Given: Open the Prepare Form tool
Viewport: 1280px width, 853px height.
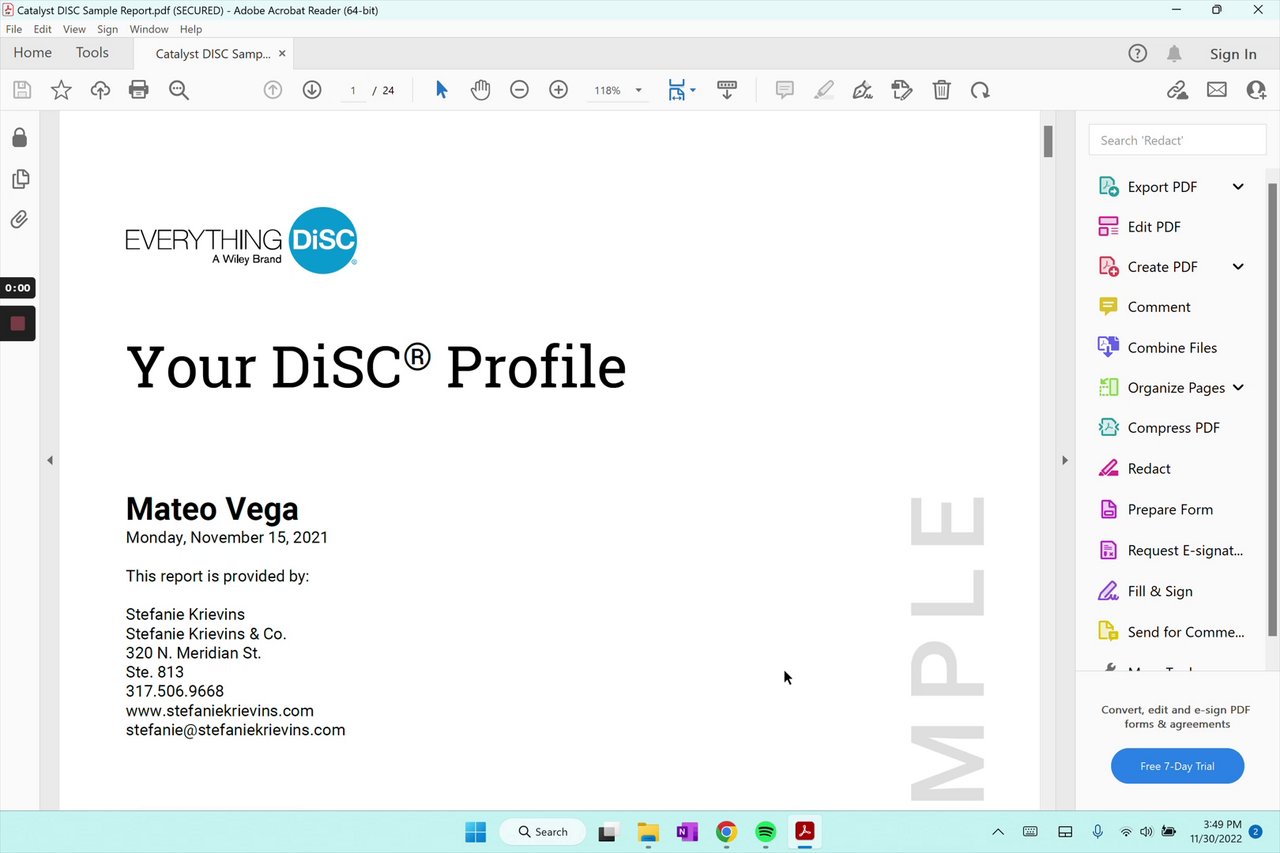Looking at the screenshot, I should point(1170,510).
